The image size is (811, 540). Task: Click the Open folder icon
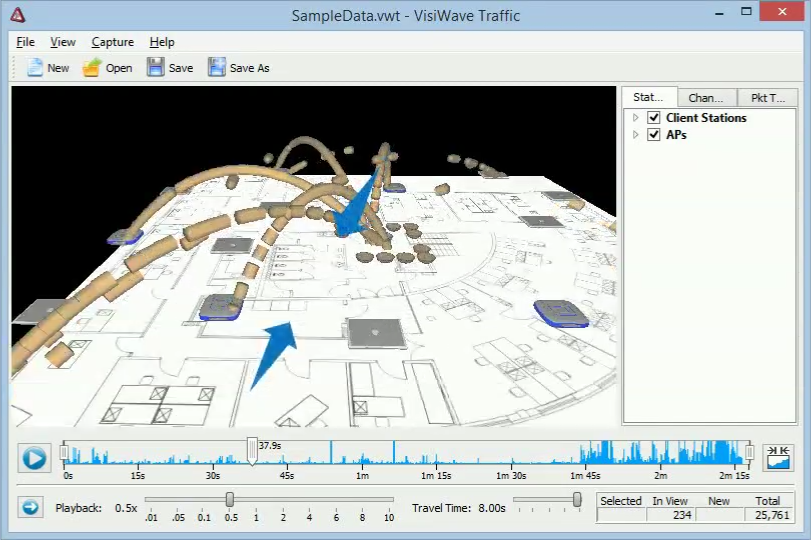point(91,67)
